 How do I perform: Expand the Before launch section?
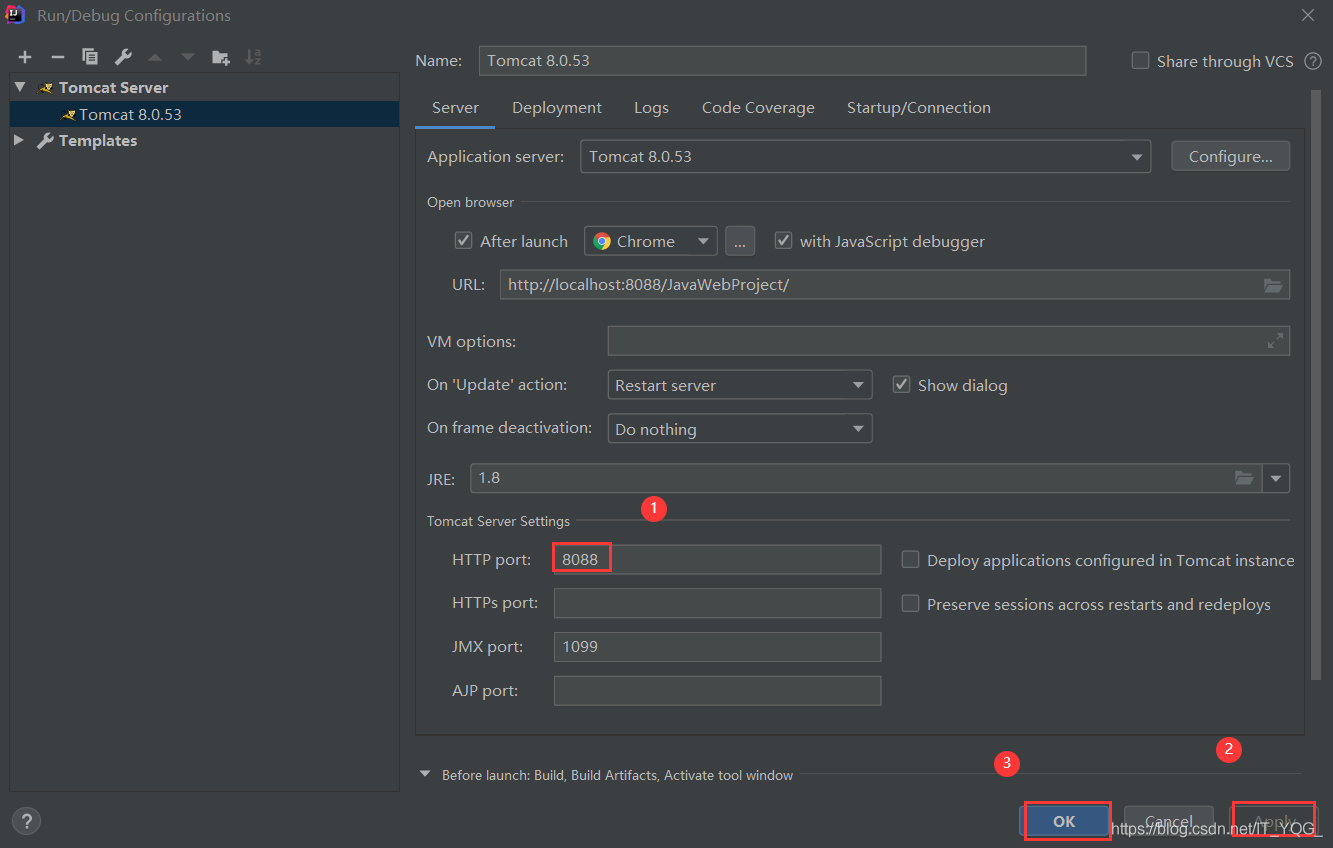(x=425, y=774)
